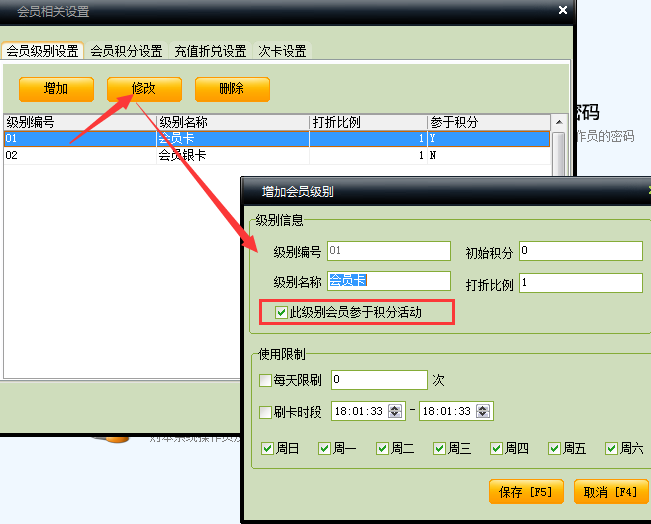Viewport: 651px width, 524px height.
Task: Uncheck the 周日 checkbox
Action: click(267, 448)
